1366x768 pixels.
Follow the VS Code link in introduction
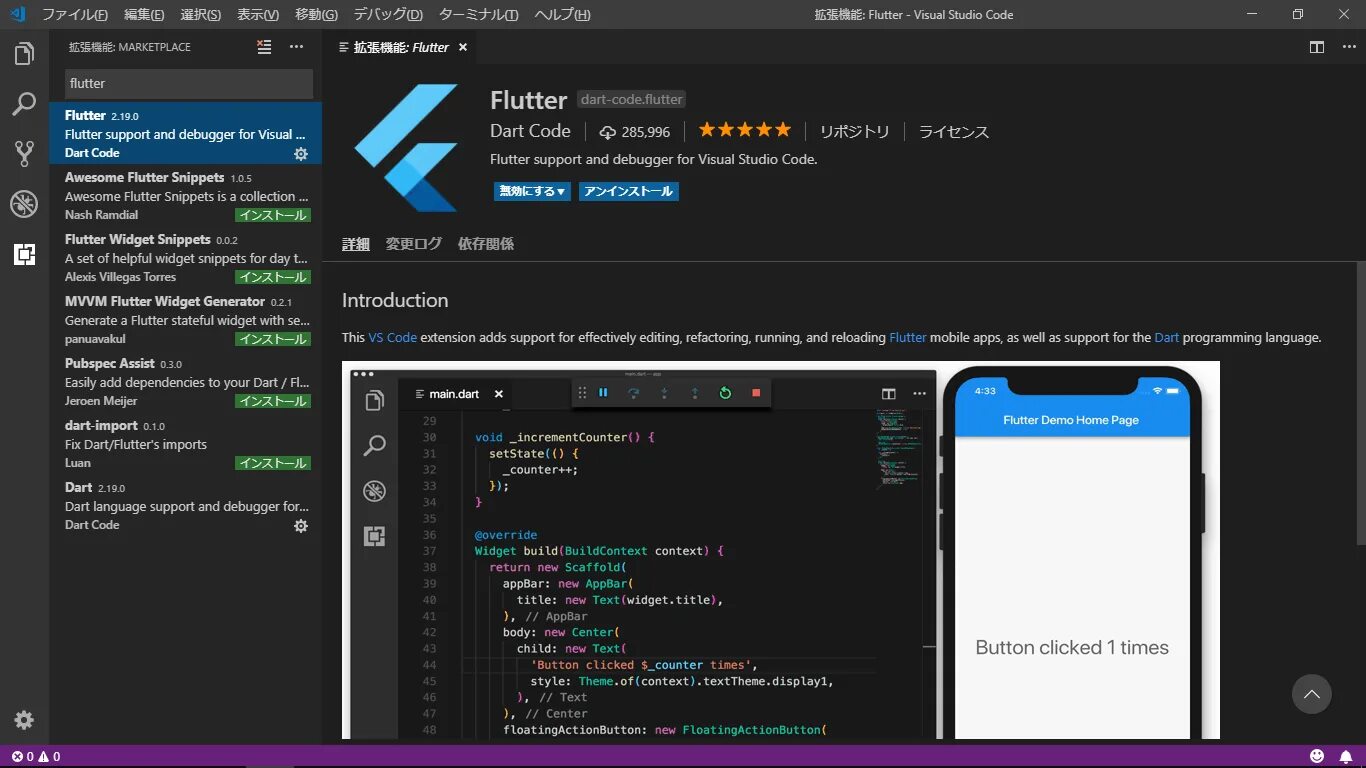pos(392,338)
